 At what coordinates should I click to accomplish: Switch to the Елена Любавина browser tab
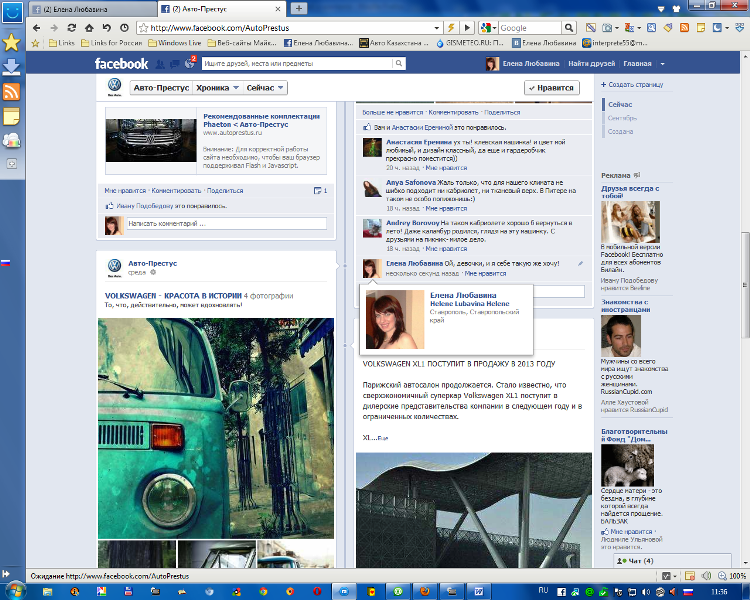click(x=75, y=8)
